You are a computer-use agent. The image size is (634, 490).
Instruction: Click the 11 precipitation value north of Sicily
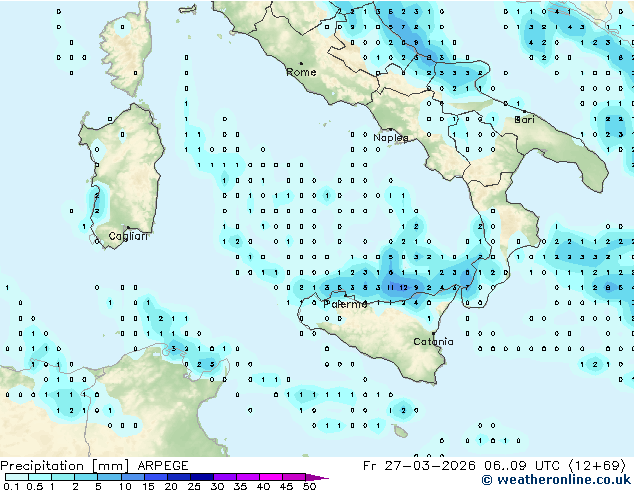[390, 287]
